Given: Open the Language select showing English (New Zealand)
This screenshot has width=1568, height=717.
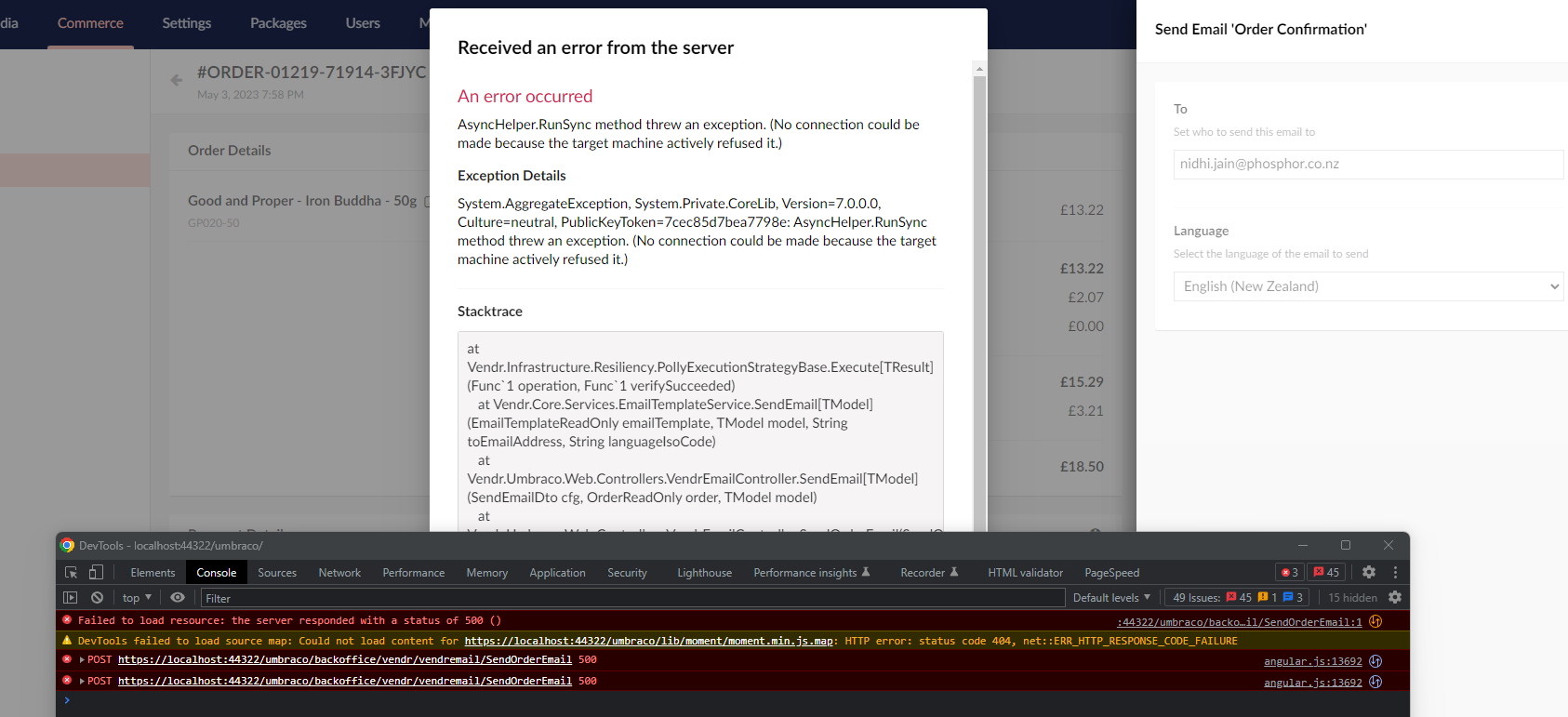Looking at the screenshot, I should [1367, 286].
